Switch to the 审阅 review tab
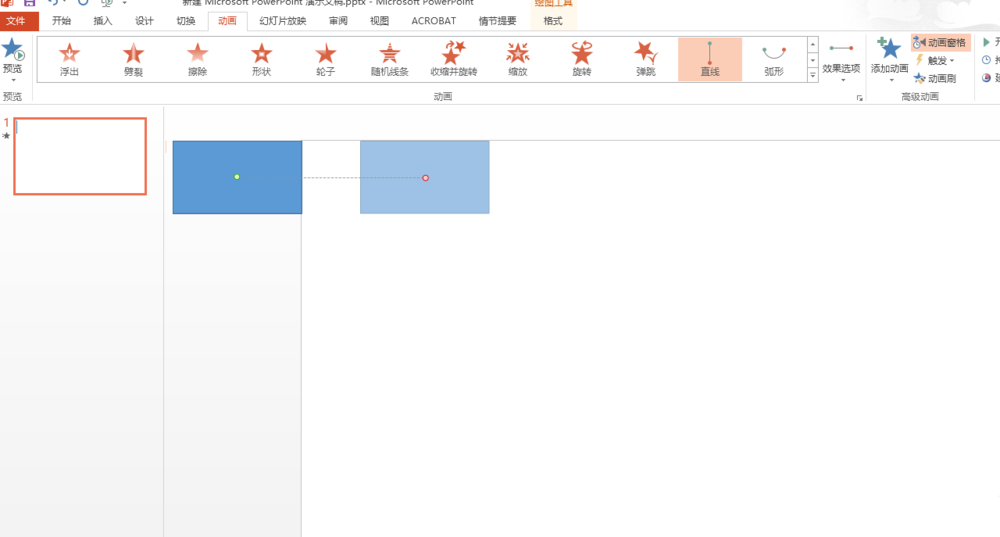This screenshot has width=1000, height=537. (x=338, y=21)
